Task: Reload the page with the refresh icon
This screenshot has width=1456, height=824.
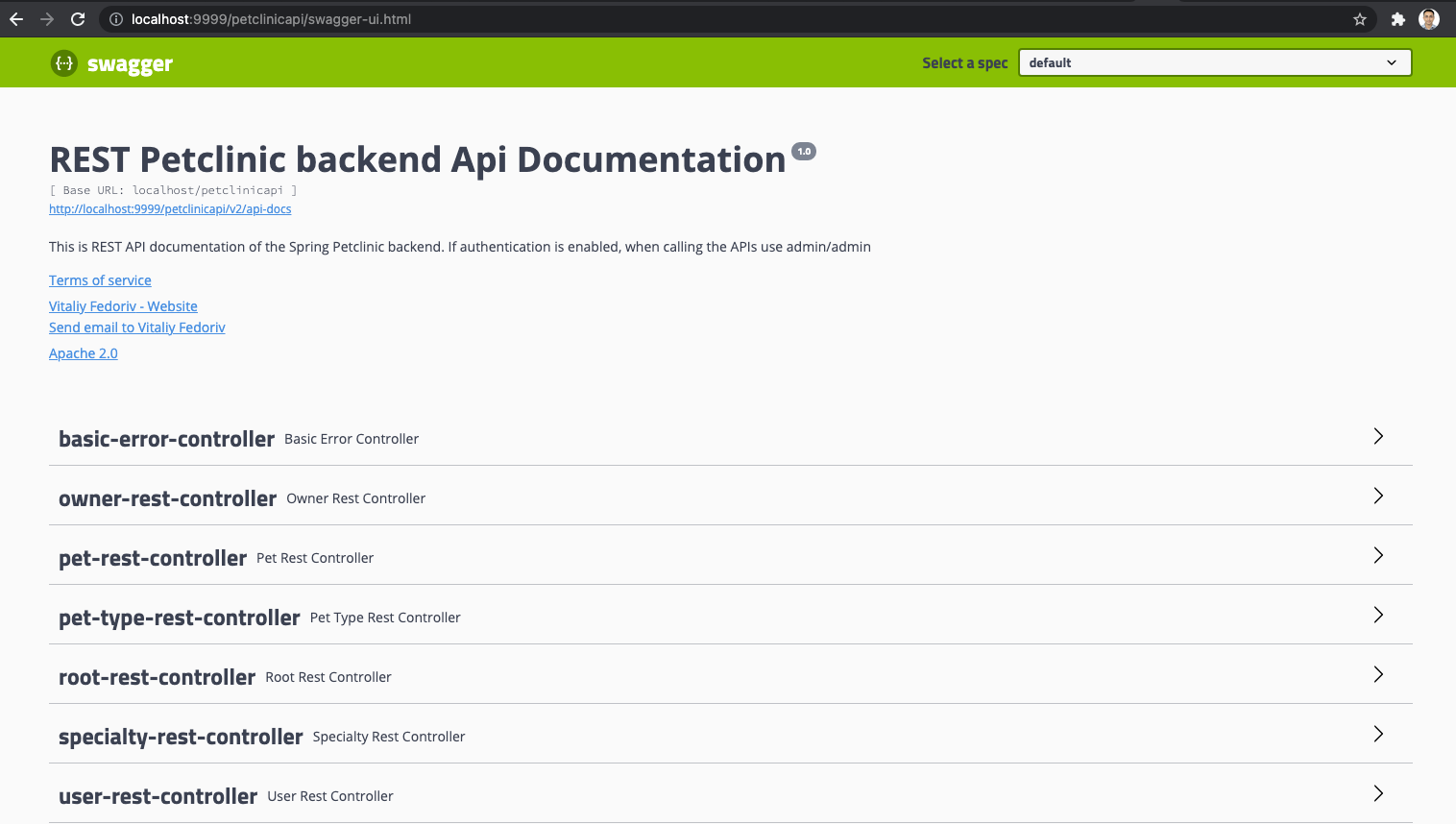Action: 78,19
